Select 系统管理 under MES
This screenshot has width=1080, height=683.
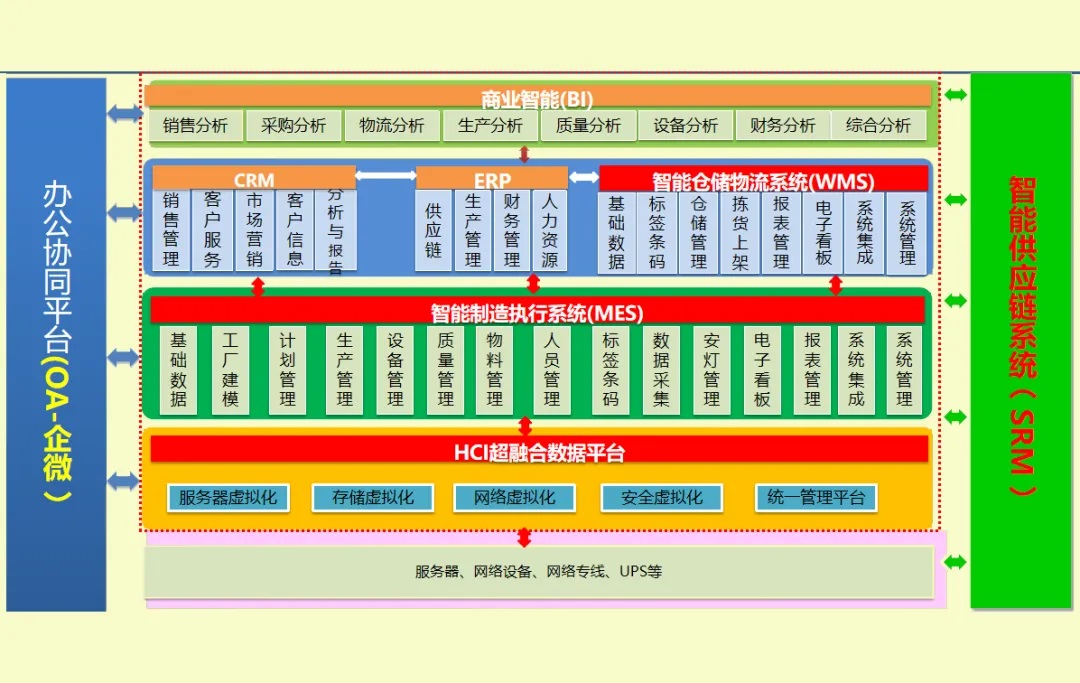coord(904,370)
